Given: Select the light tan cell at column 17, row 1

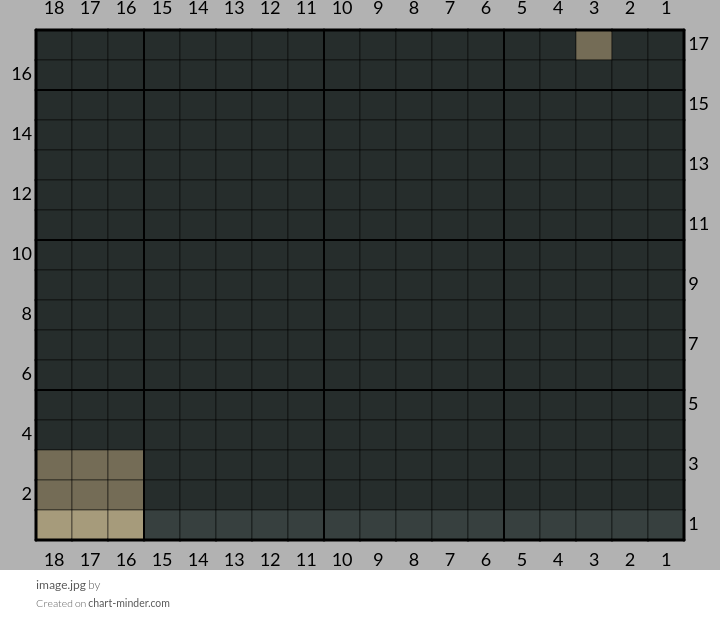Looking at the screenshot, I should (x=90, y=525).
